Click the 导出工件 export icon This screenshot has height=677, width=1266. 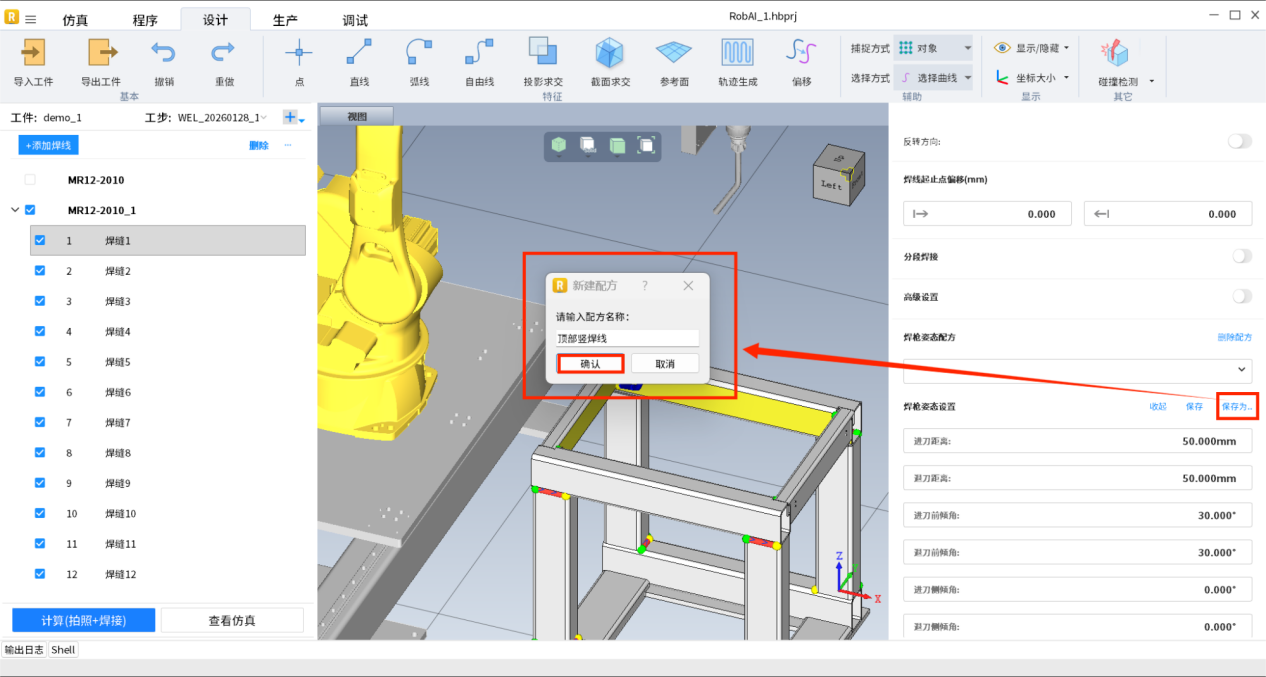[101, 52]
